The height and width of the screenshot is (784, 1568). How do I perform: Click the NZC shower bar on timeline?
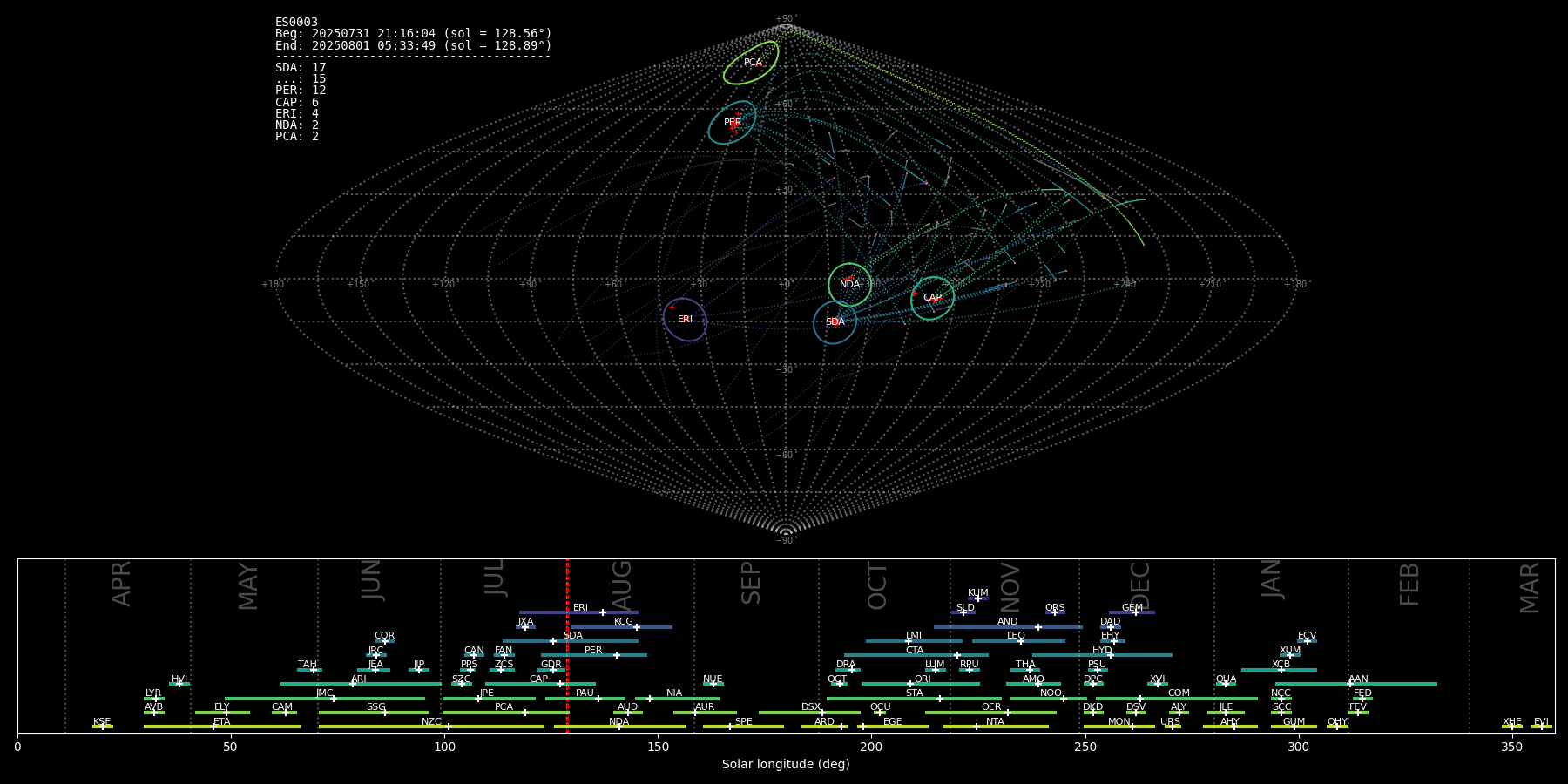coord(431,727)
